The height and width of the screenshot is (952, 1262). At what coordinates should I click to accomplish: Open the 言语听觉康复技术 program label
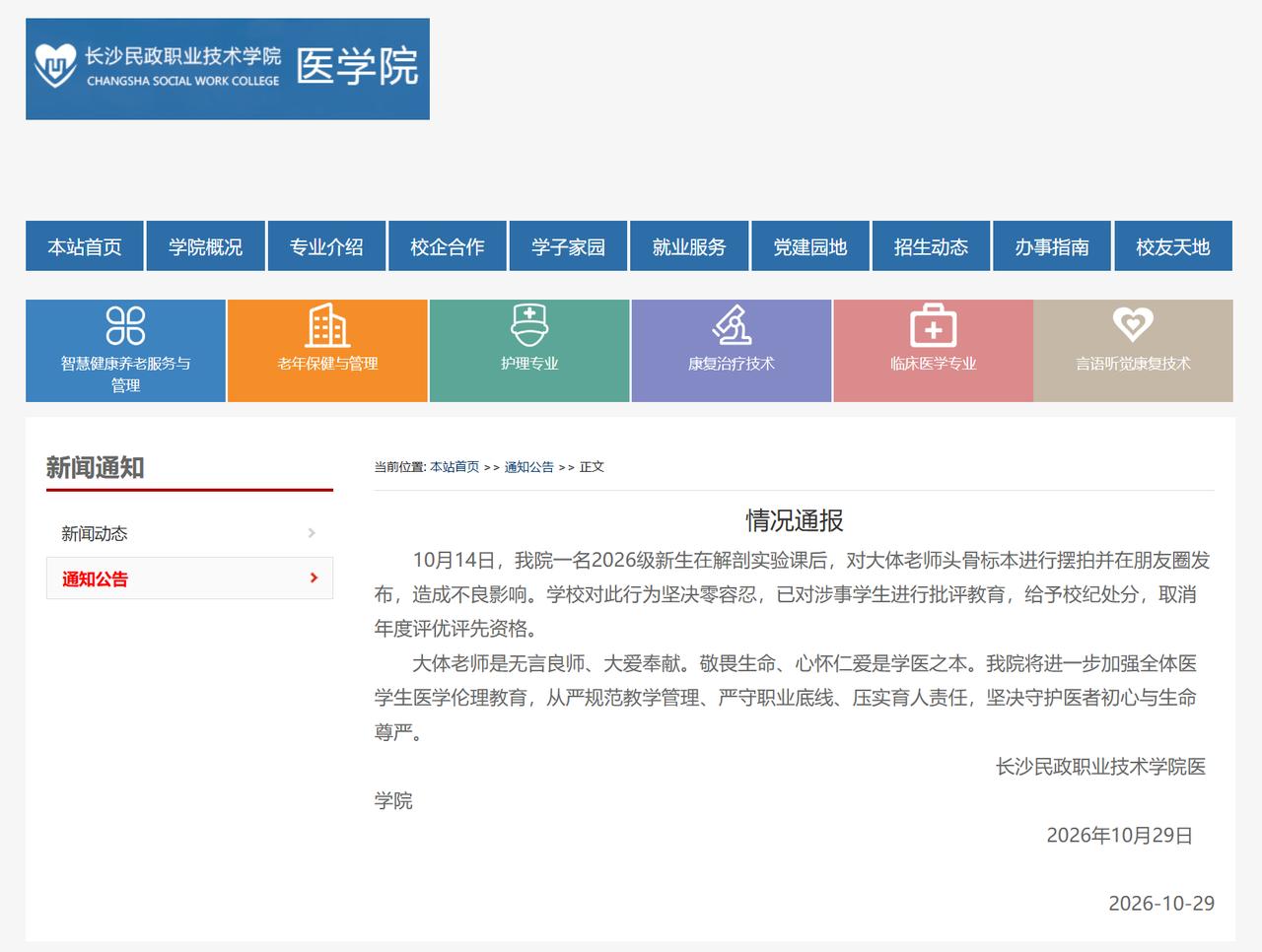[1133, 364]
